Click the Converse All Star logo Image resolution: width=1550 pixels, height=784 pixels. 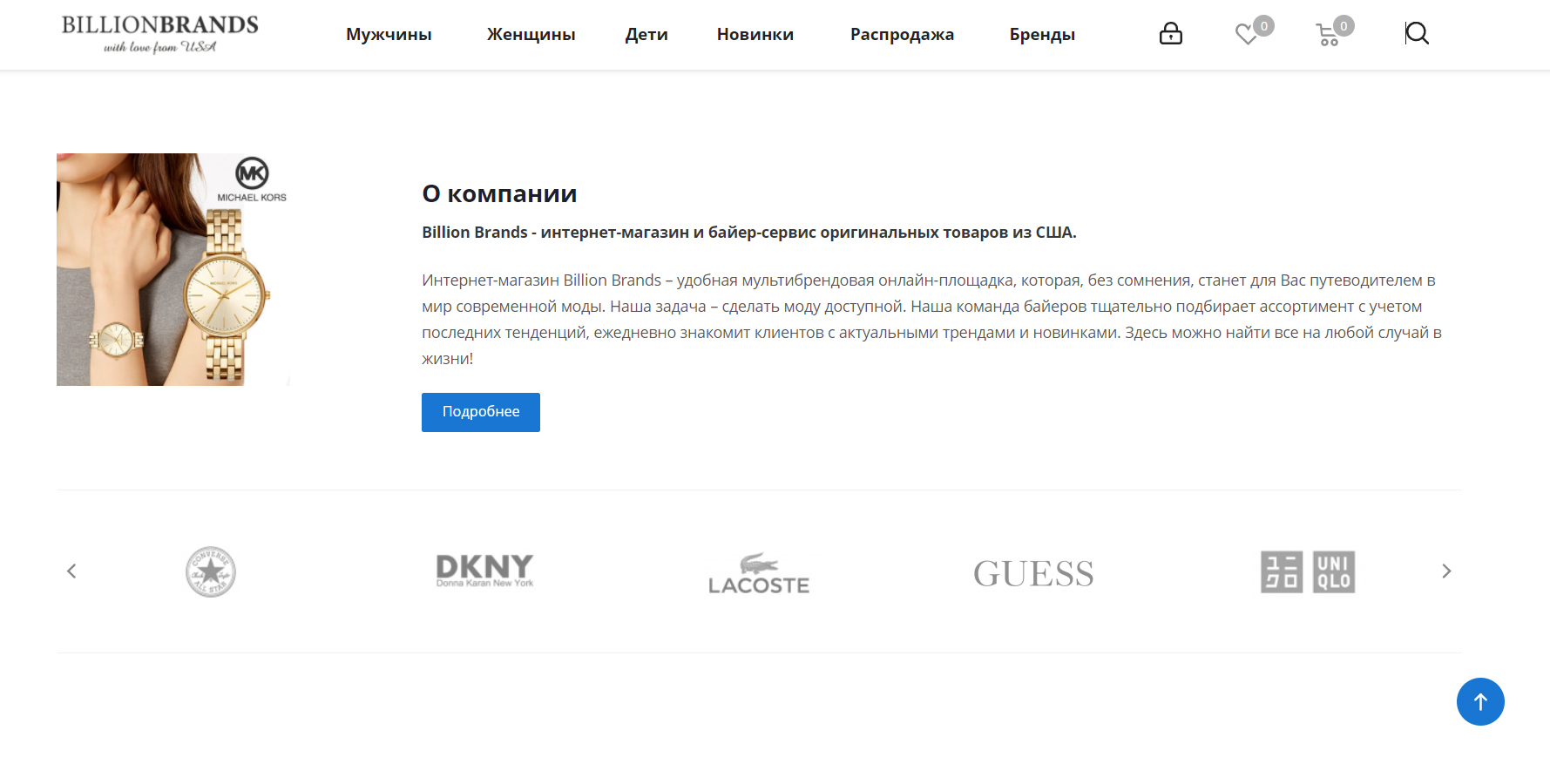coord(211,571)
